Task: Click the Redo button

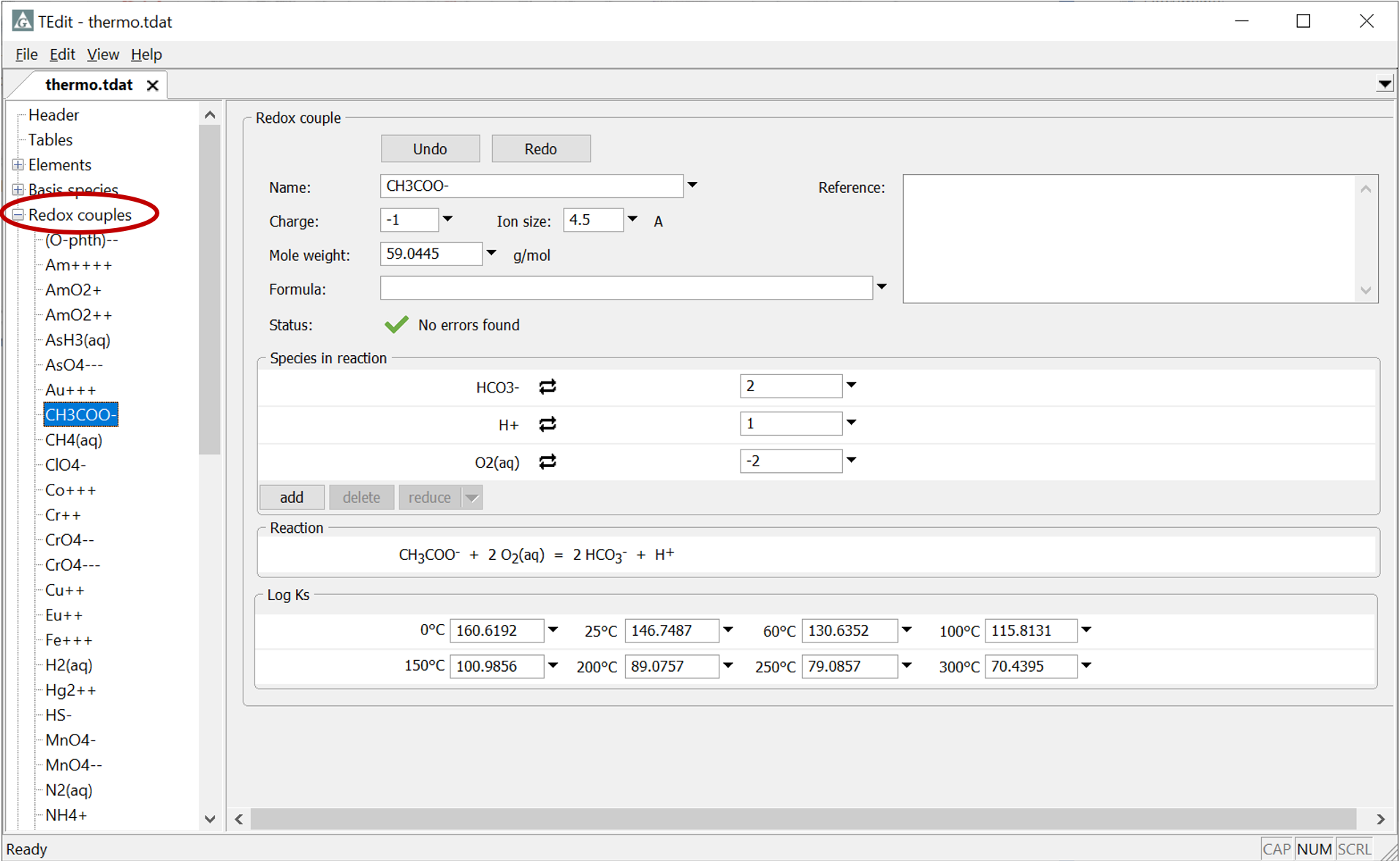Action: 540,149
